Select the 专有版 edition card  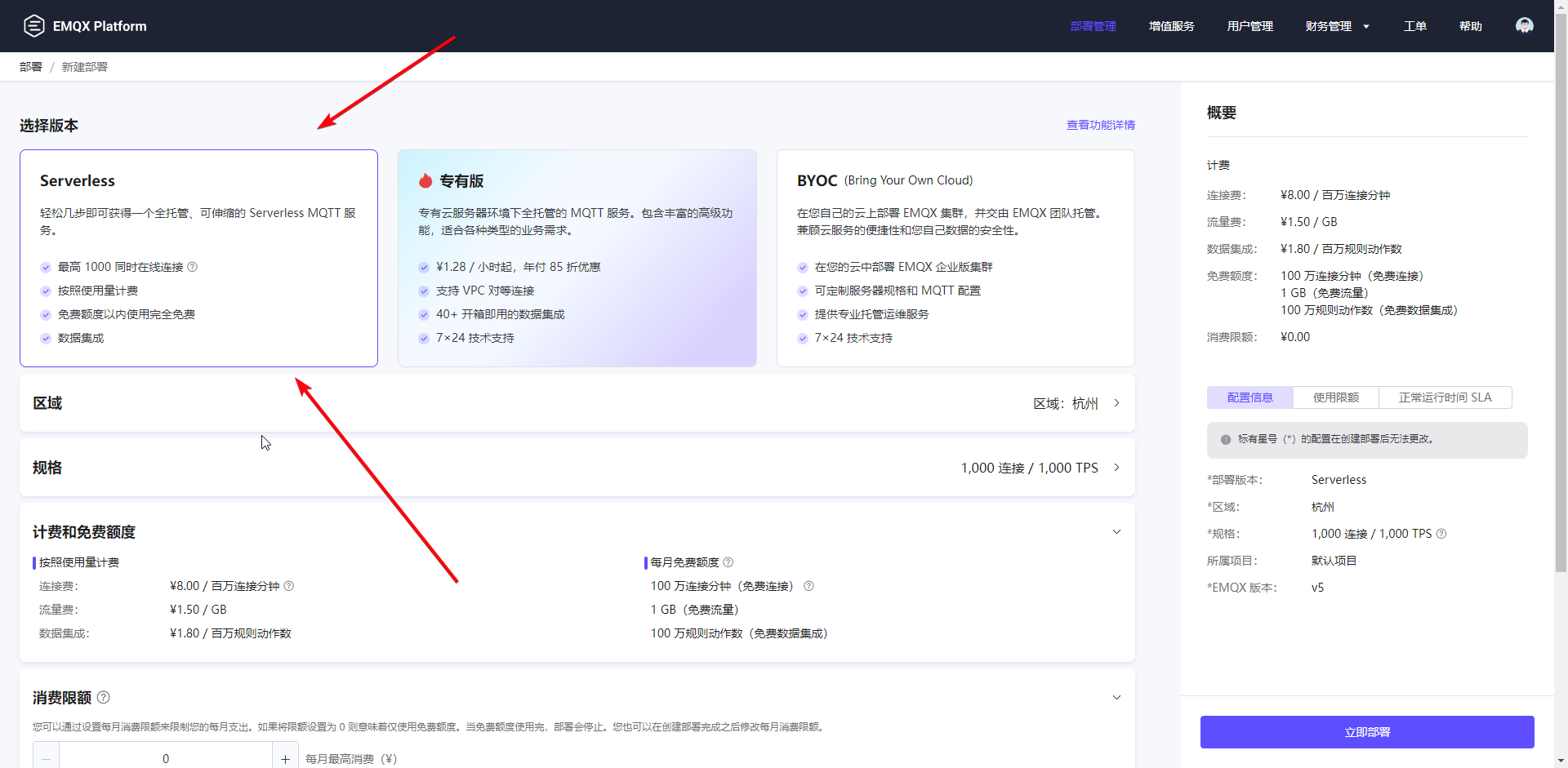coord(577,258)
